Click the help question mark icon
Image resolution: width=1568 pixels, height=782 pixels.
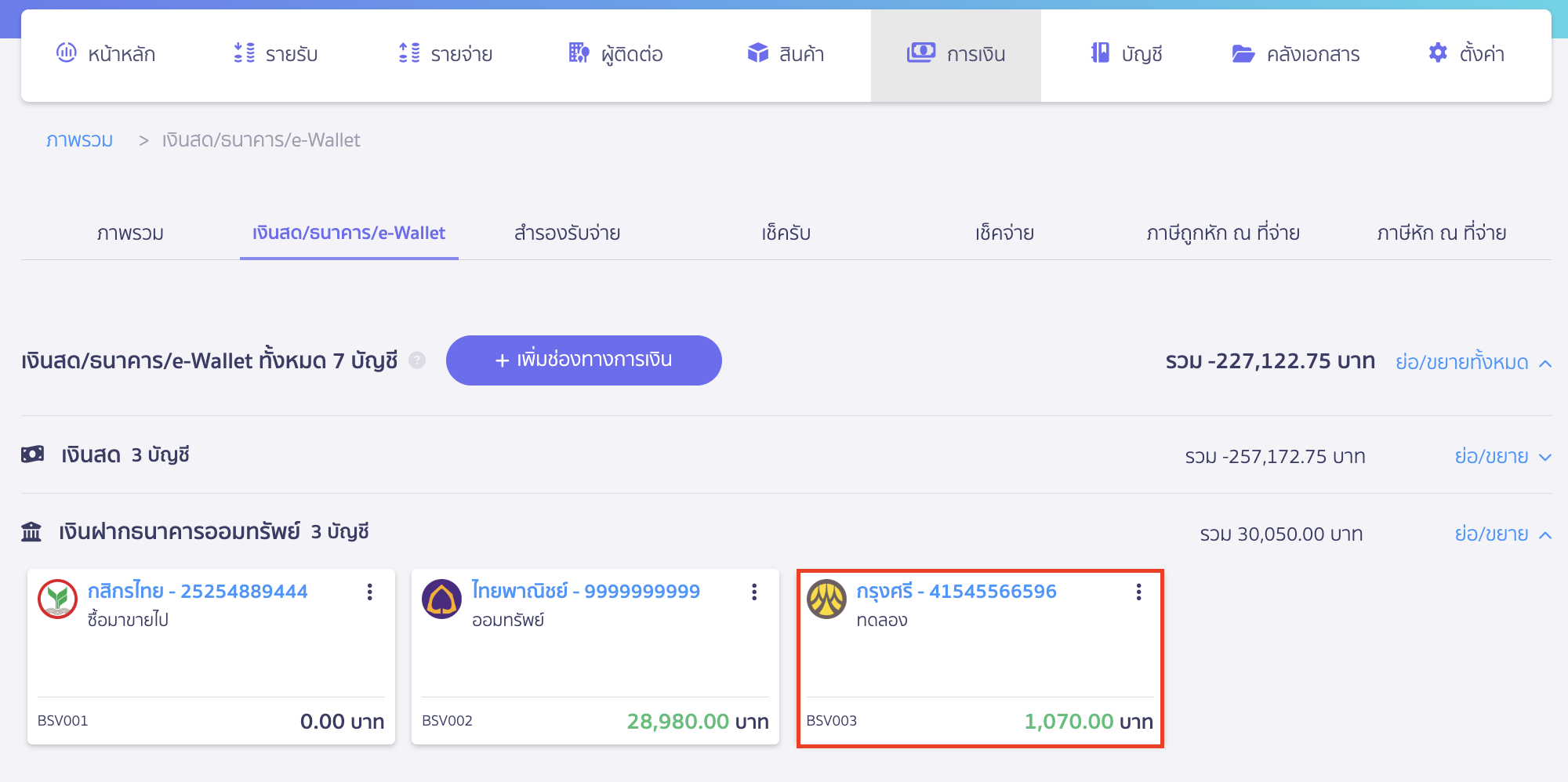coord(417,360)
